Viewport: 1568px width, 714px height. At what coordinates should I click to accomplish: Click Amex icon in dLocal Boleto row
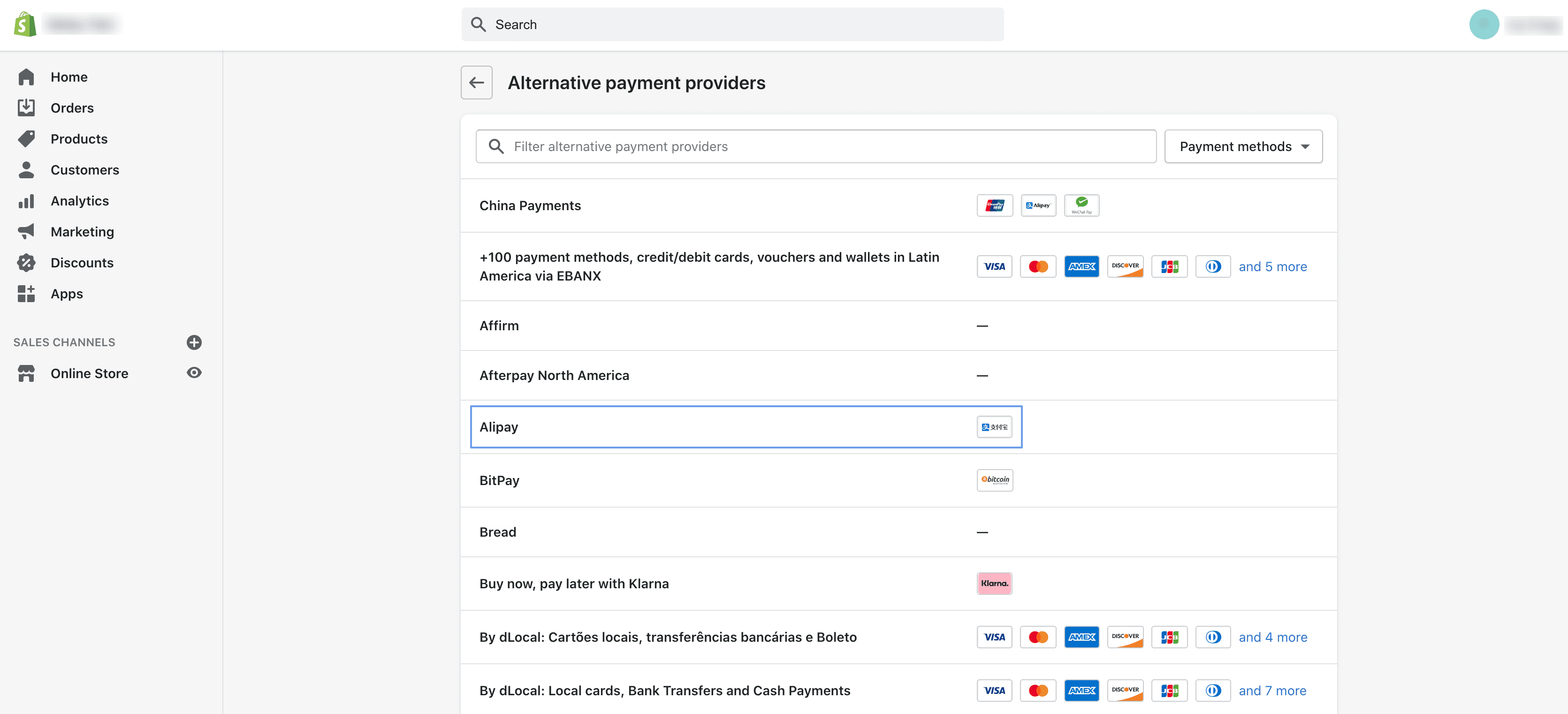1081,638
